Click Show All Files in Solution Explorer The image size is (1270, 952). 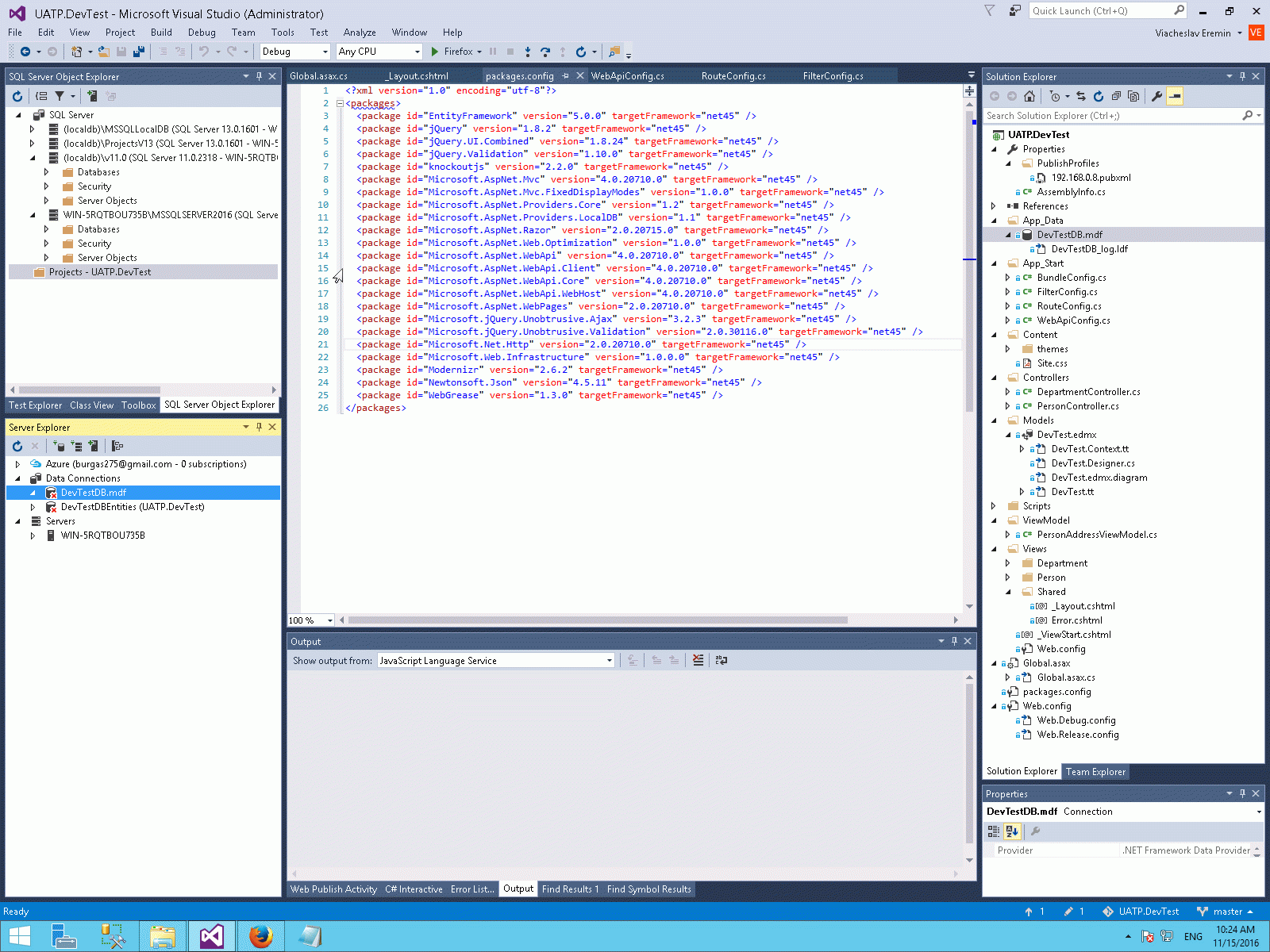pos(1133,96)
